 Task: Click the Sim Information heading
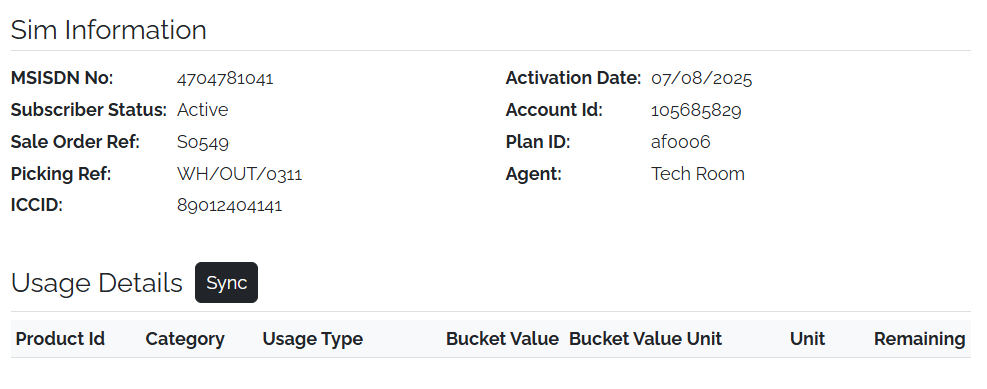tap(108, 30)
